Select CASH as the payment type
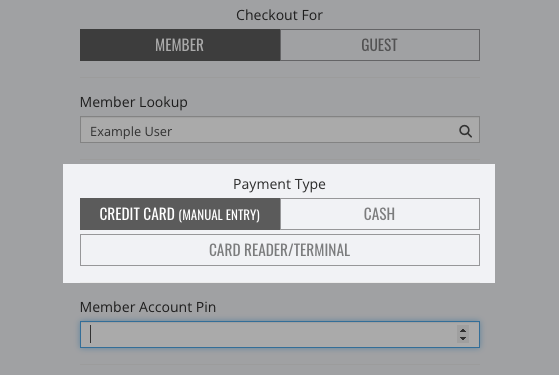The width and height of the screenshot is (559, 375). coord(380,214)
